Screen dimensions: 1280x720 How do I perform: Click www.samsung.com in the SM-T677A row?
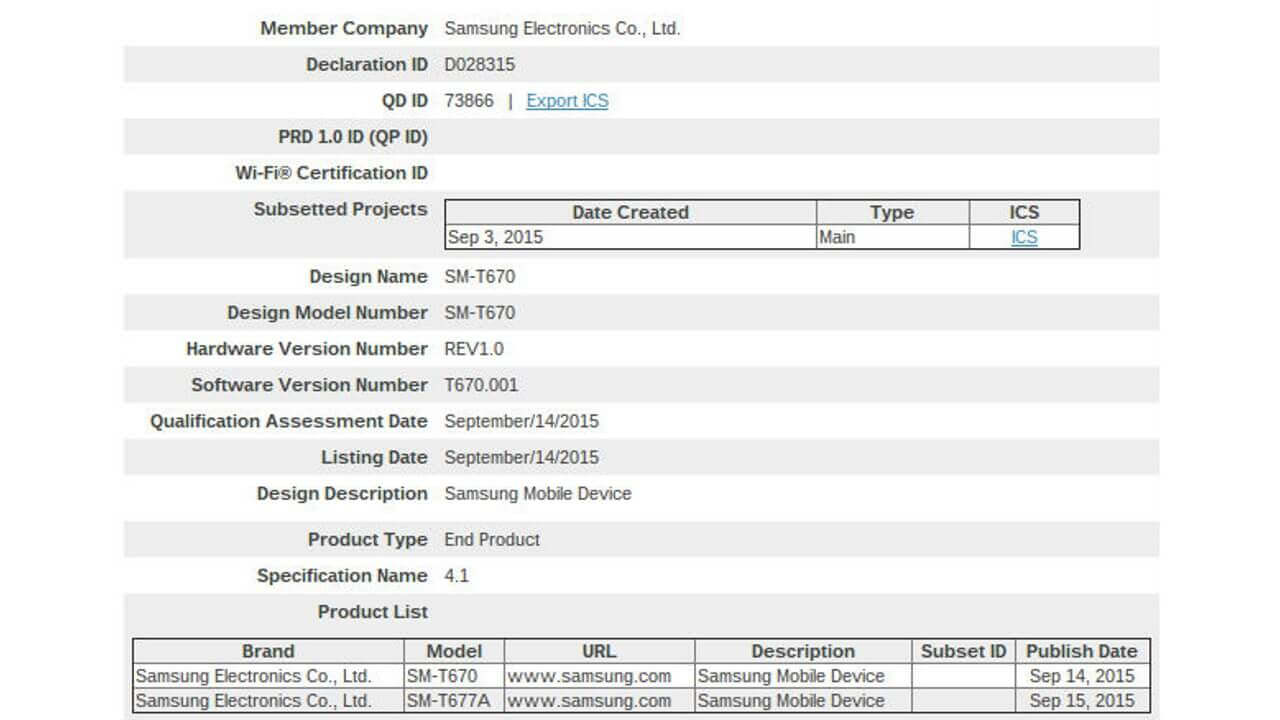[589, 701]
